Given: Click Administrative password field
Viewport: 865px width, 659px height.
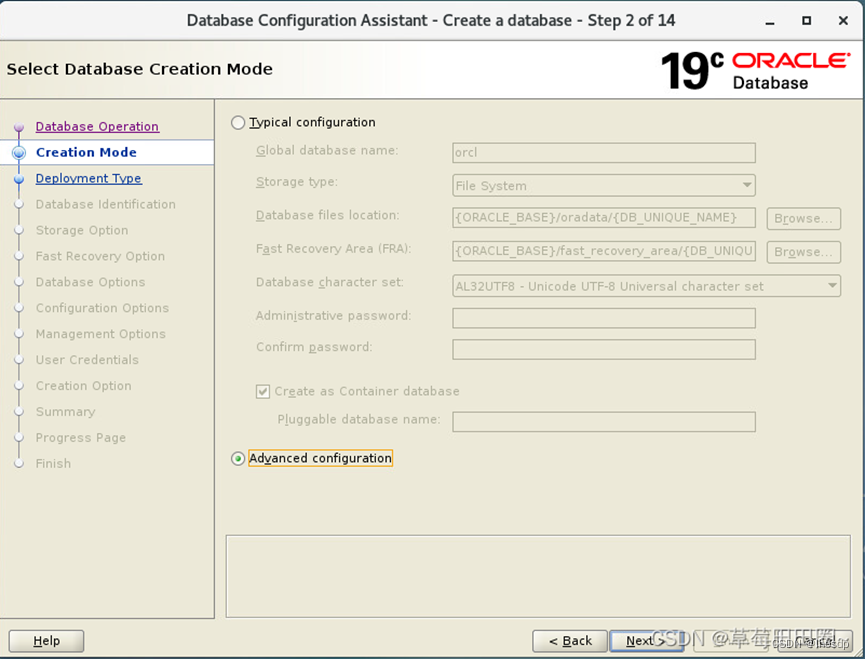Looking at the screenshot, I should point(604,318).
